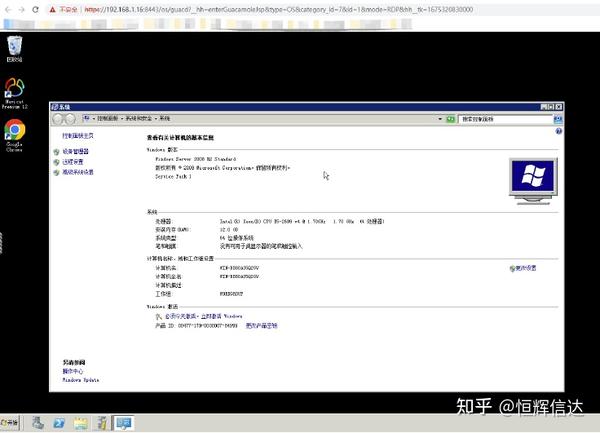Click the WORKGROUP workgroup value
600x433 pixels.
click(x=231, y=294)
